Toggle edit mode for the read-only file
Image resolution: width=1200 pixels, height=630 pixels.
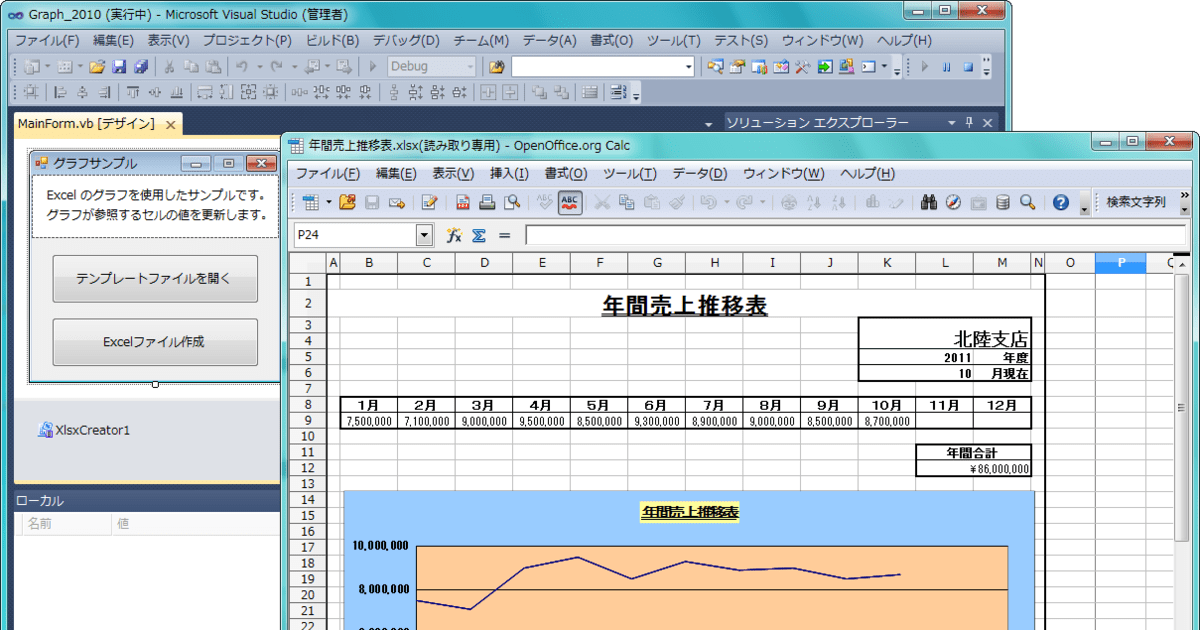pos(429,200)
